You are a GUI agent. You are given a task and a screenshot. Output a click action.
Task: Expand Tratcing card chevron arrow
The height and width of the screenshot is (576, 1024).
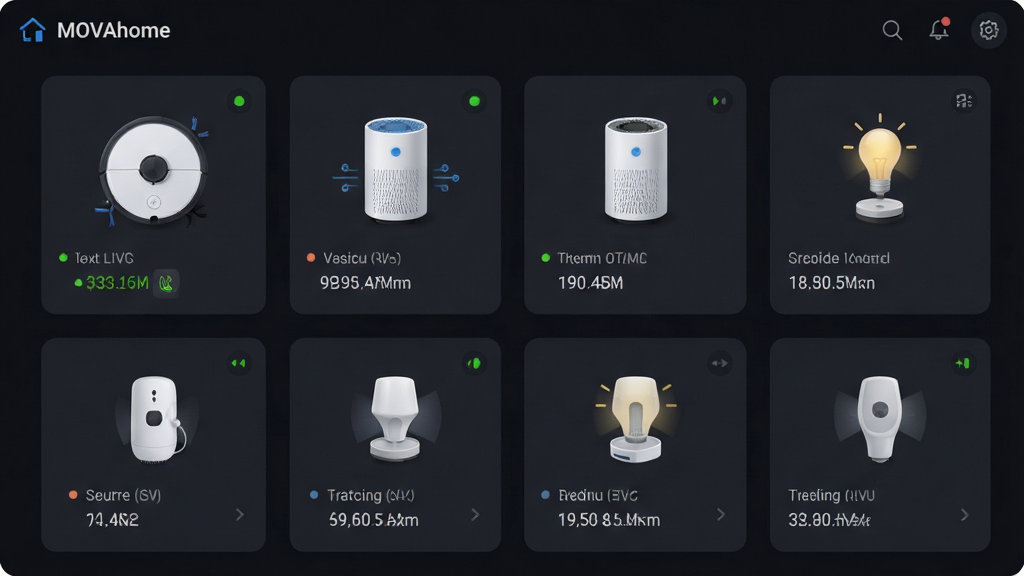[x=475, y=515]
